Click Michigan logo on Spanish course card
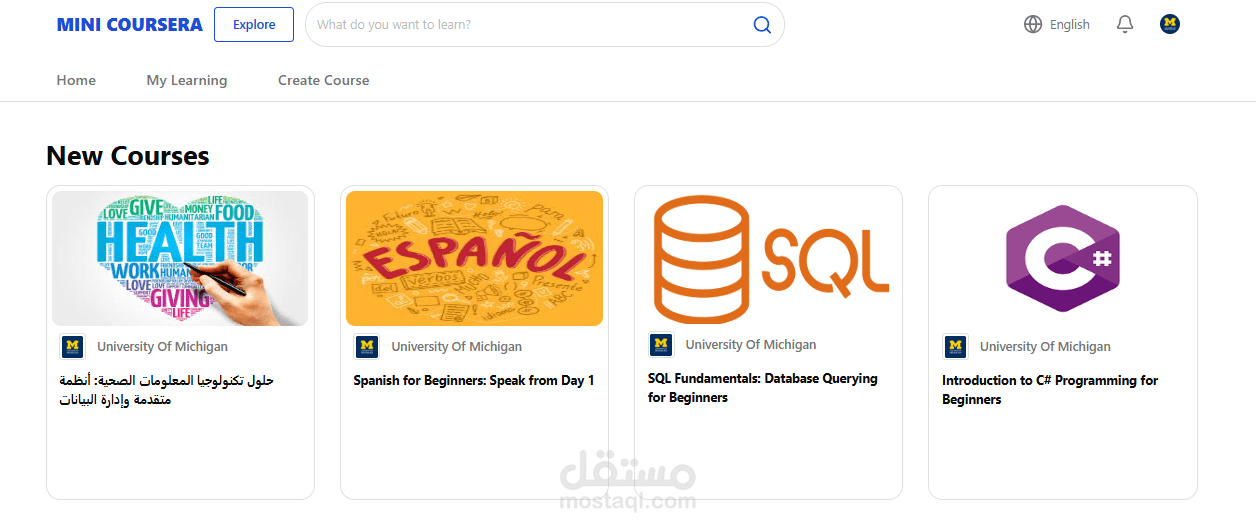 point(367,347)
